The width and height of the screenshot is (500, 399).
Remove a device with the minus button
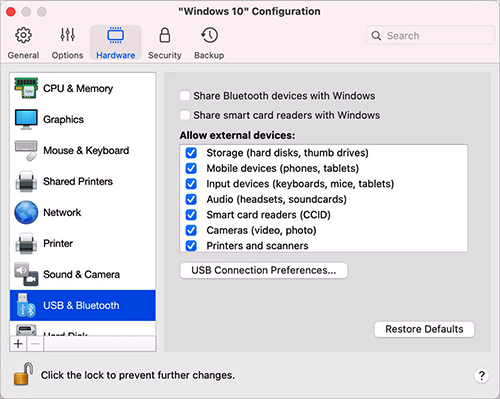(x=35, y=344)
